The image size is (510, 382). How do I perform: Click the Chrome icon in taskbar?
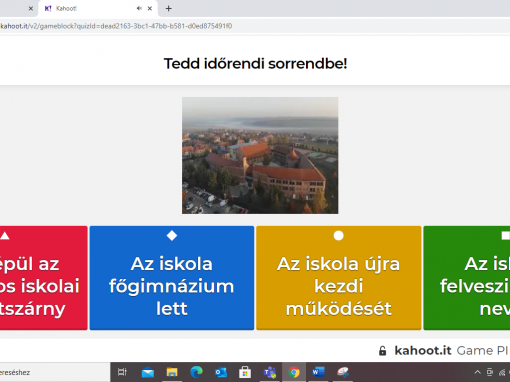(x=294, y=372)
